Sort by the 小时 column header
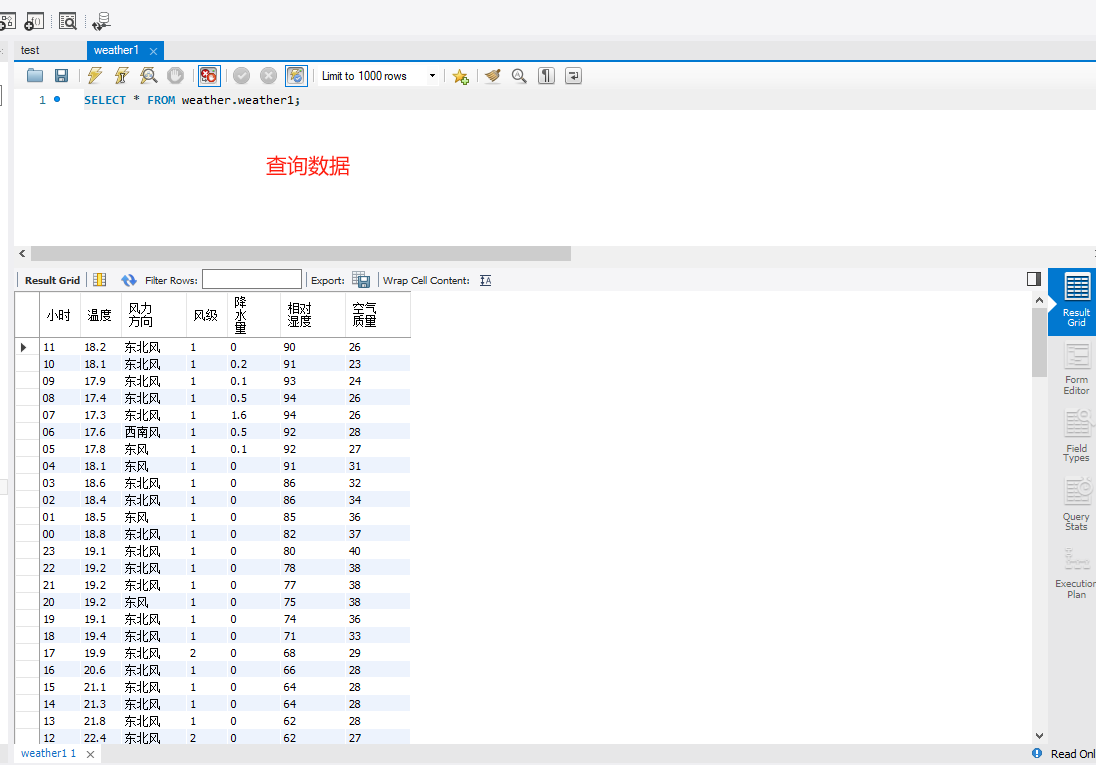 (59, 315)
